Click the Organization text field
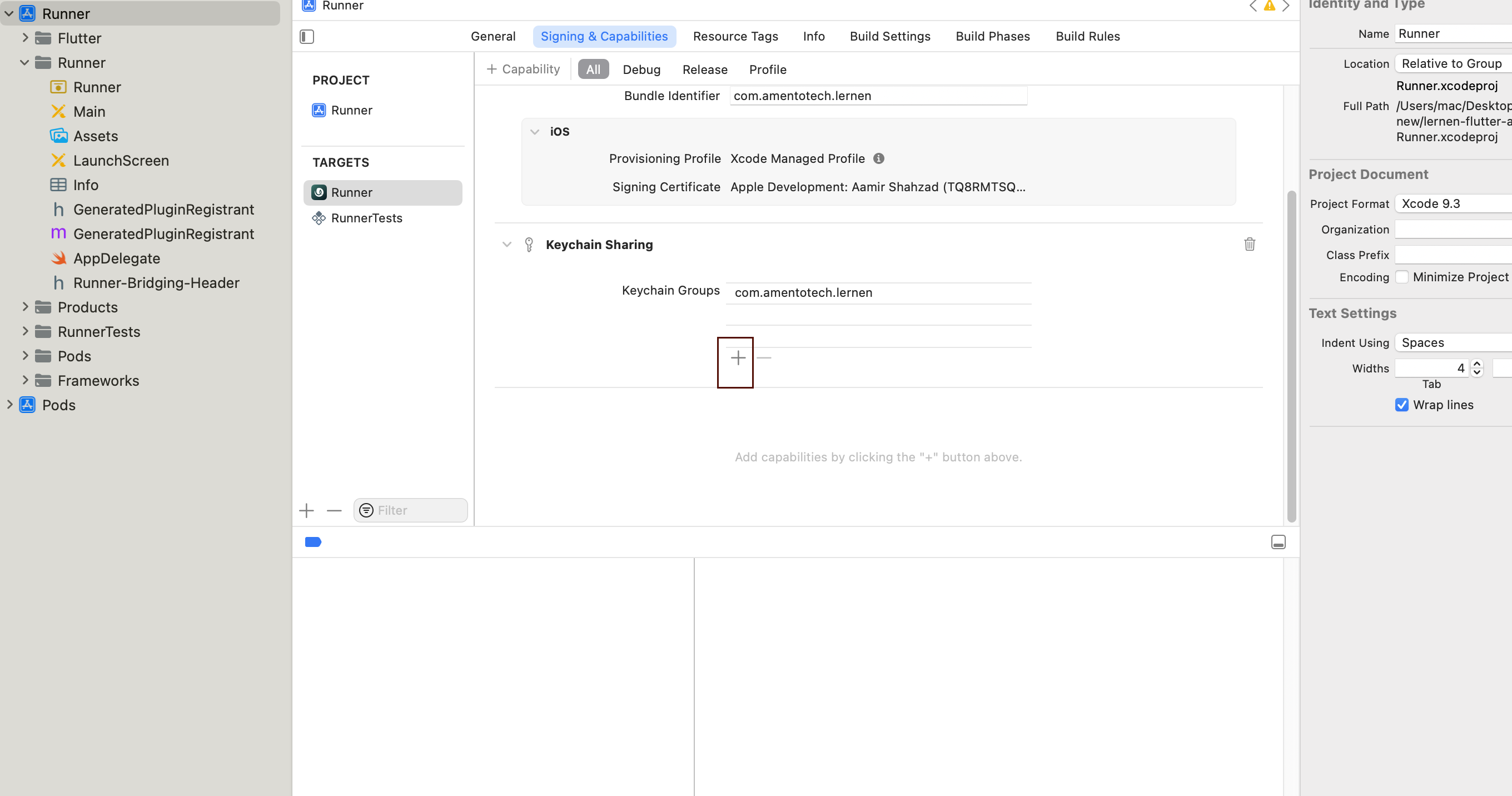 coord(1453,230)
